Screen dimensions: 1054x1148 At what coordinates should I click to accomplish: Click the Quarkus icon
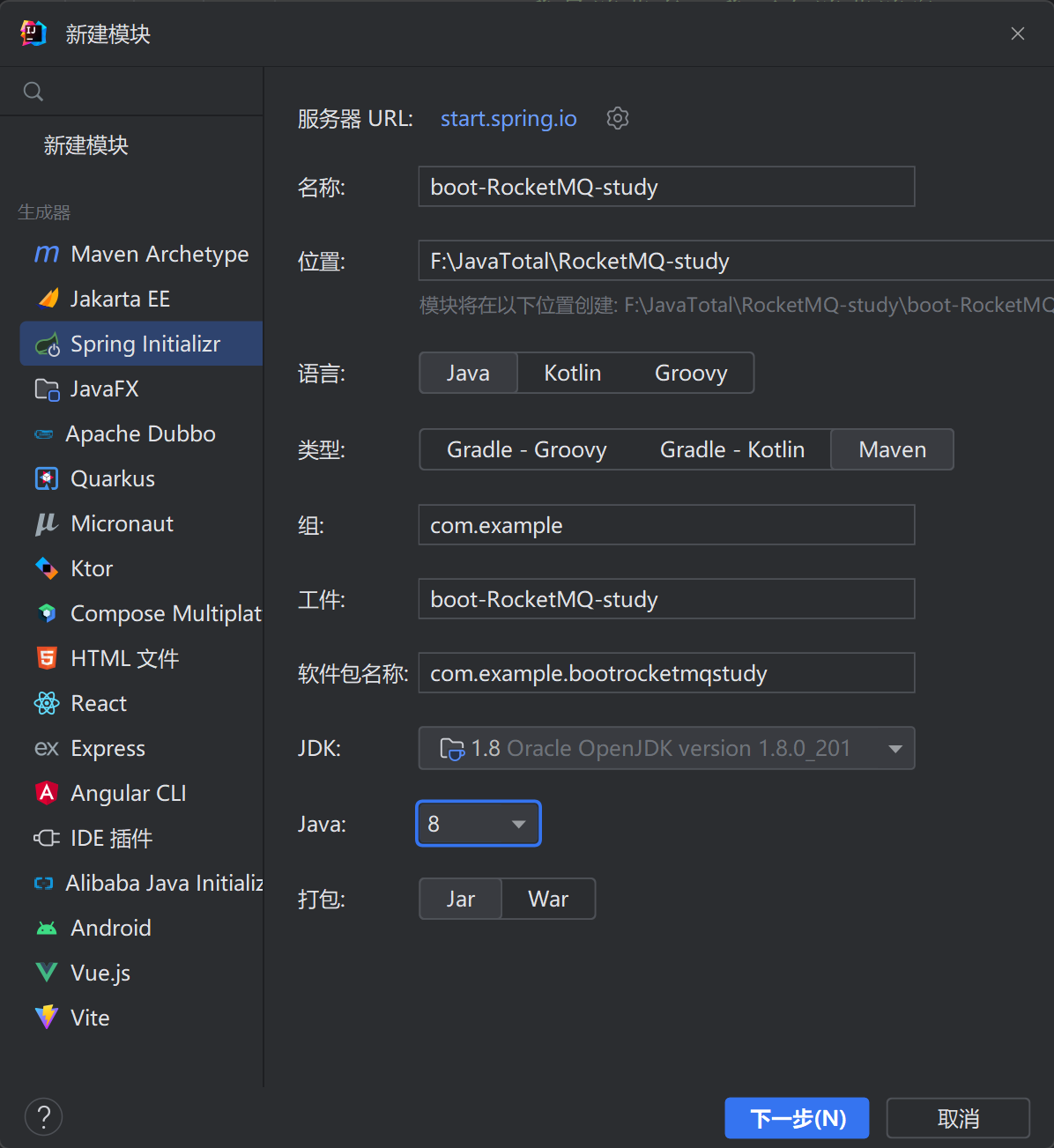point(47,478)
